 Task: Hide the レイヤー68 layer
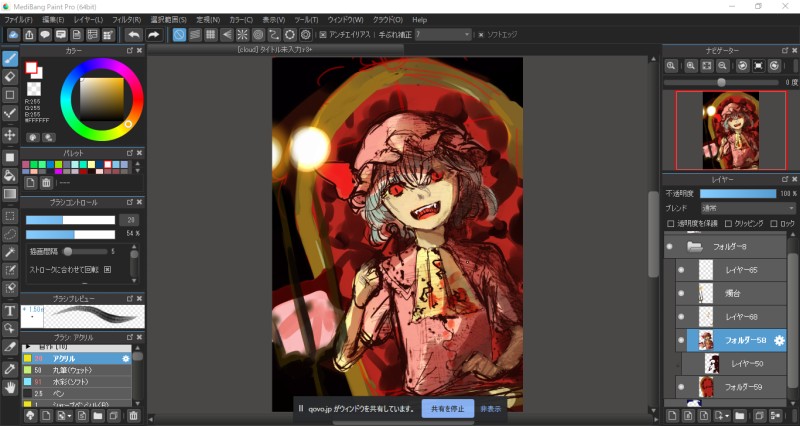tap(681, 317)
